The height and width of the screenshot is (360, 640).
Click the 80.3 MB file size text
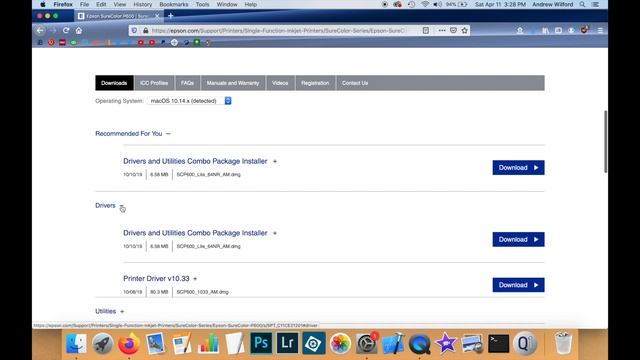pyautogui.click(x=159, y=292)
